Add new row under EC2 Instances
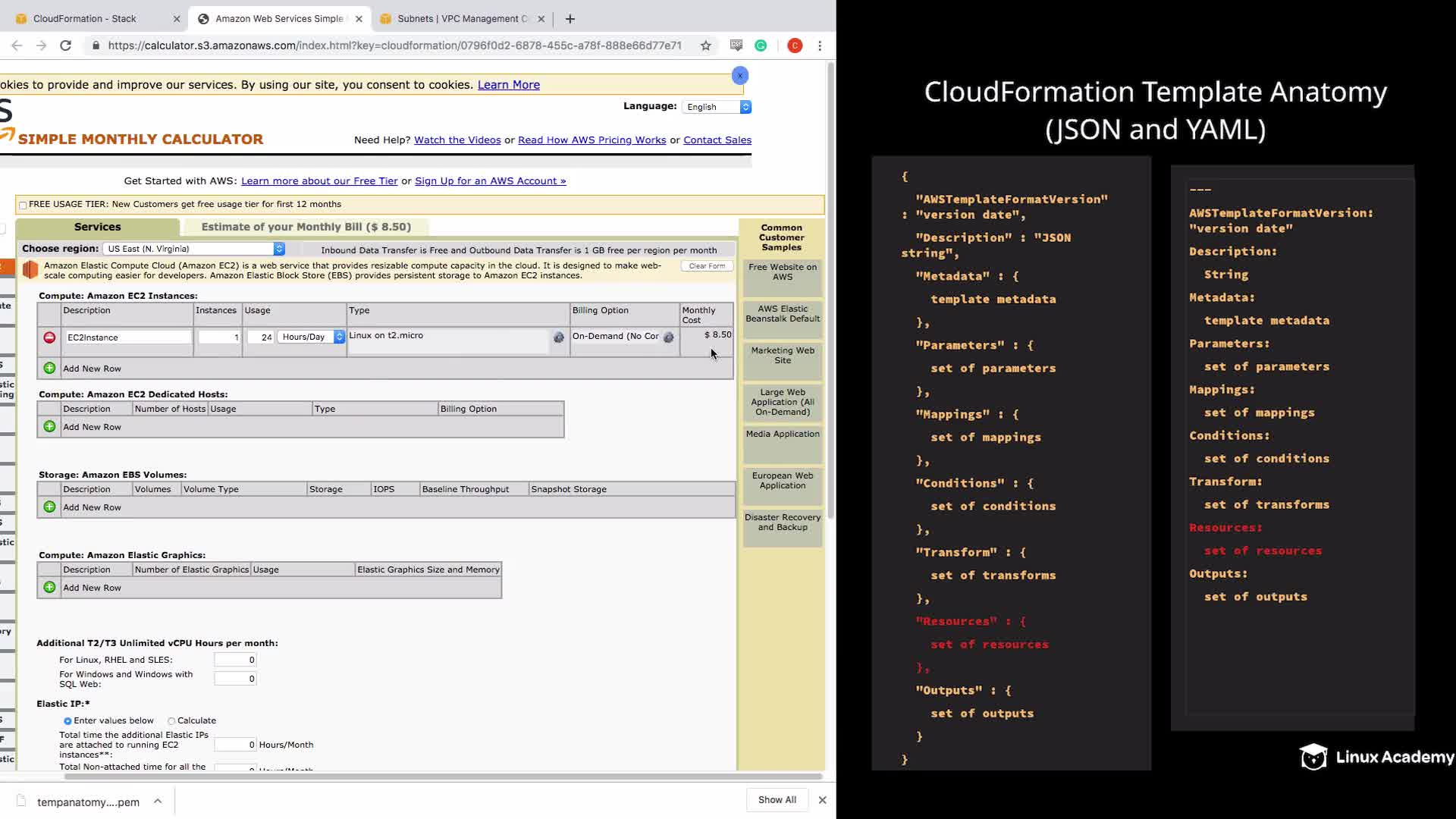 (49, 369)
